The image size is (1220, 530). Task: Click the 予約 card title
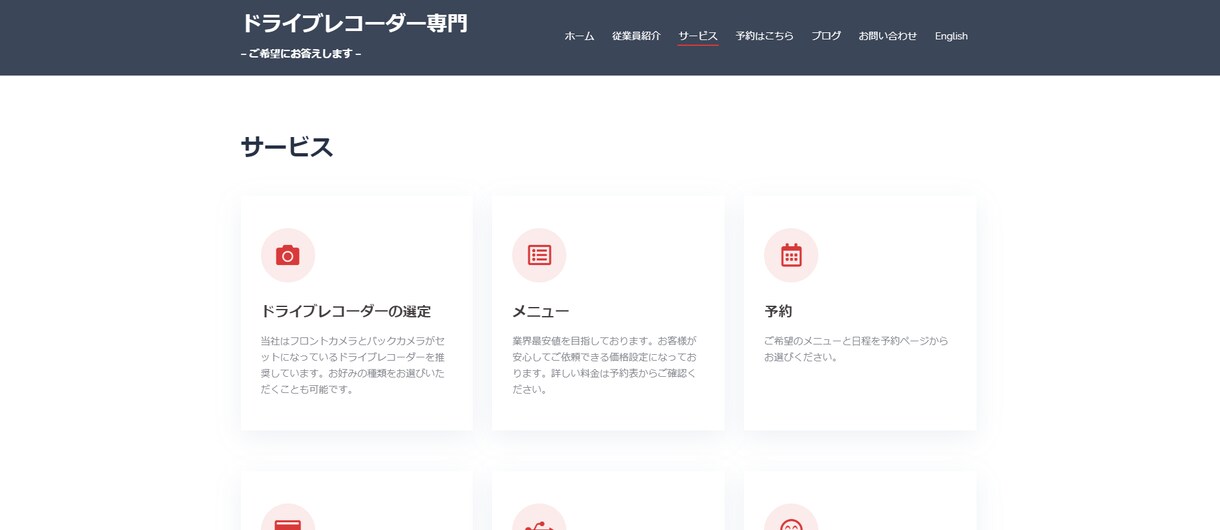pos(778,311)
